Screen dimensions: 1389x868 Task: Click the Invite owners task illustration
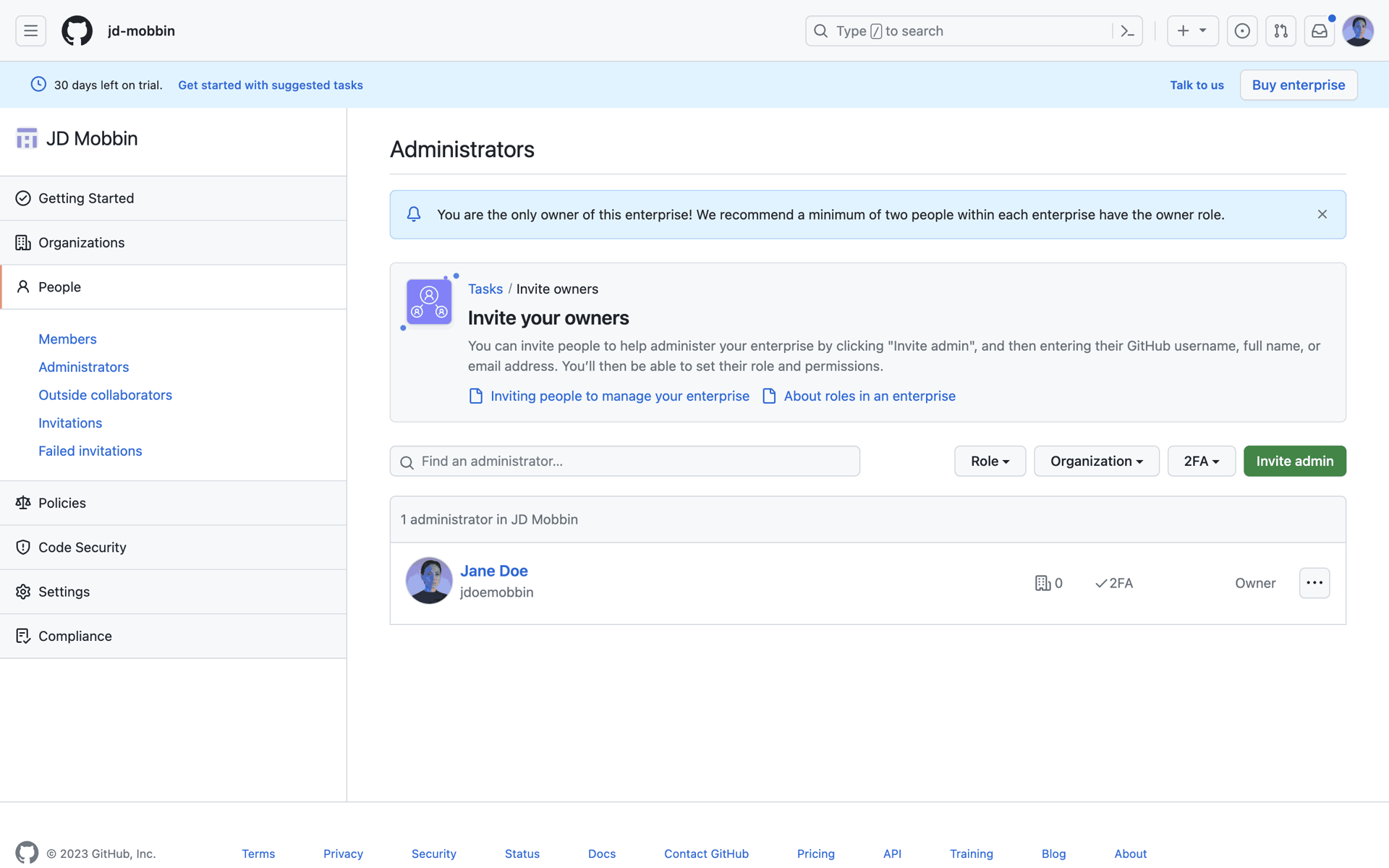pos(429,302)
